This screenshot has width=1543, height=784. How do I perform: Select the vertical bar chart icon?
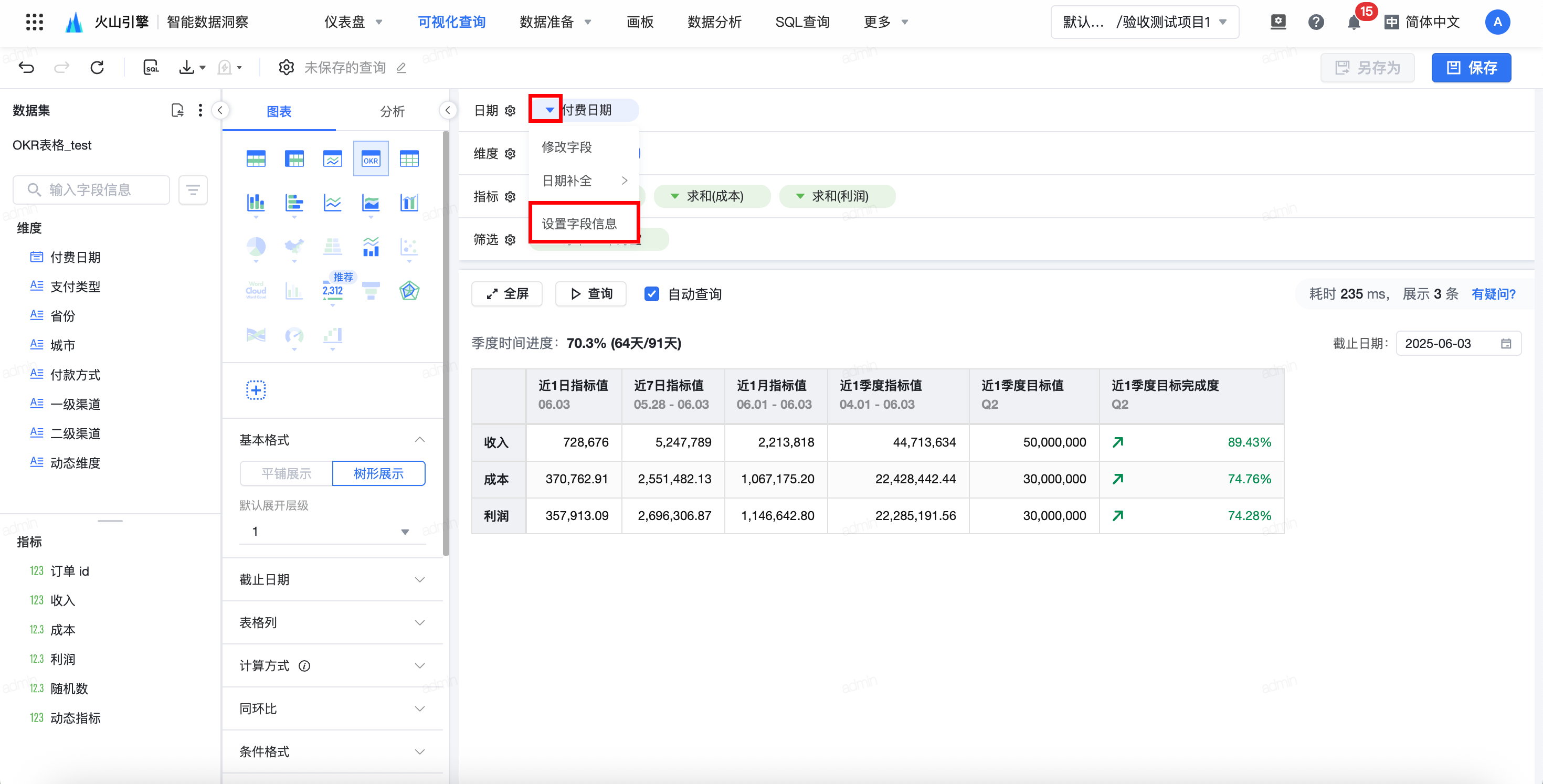(256, 203)
